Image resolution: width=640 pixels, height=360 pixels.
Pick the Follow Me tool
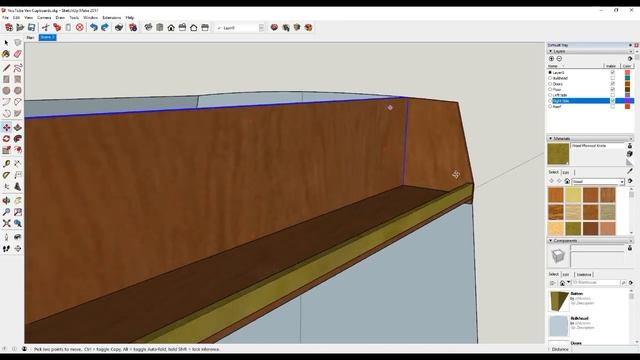pyautogui.click(x=18, y=139)
